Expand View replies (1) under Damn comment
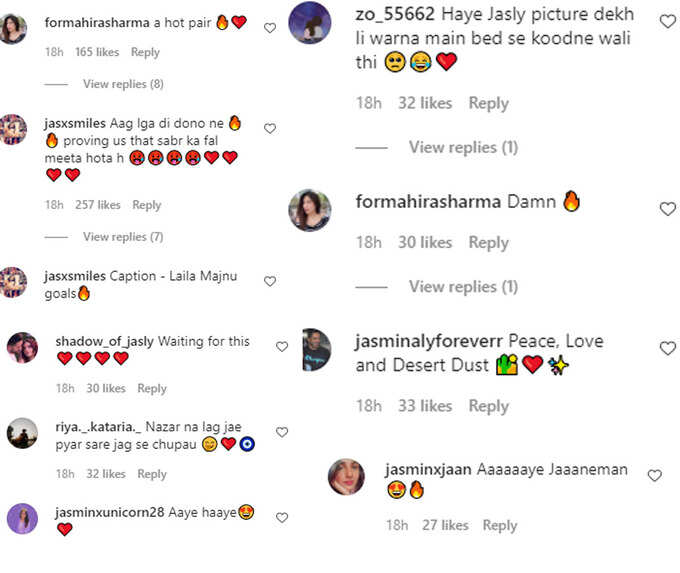680x573 pixels. [463, 287]
